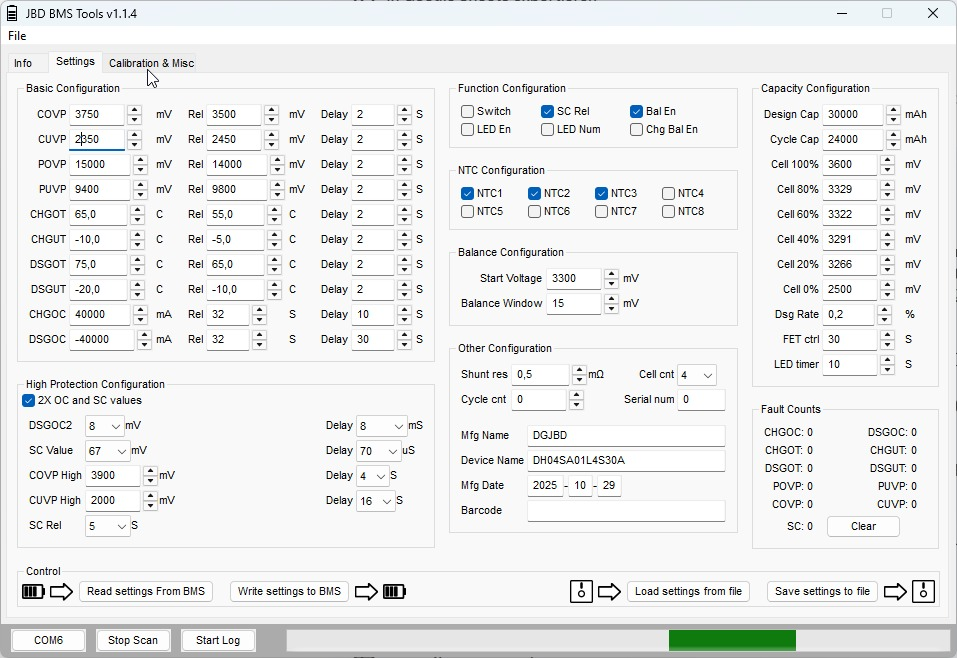
Task: Click the arrow icon after Write settings to BMS
Action: coord(366,592)
